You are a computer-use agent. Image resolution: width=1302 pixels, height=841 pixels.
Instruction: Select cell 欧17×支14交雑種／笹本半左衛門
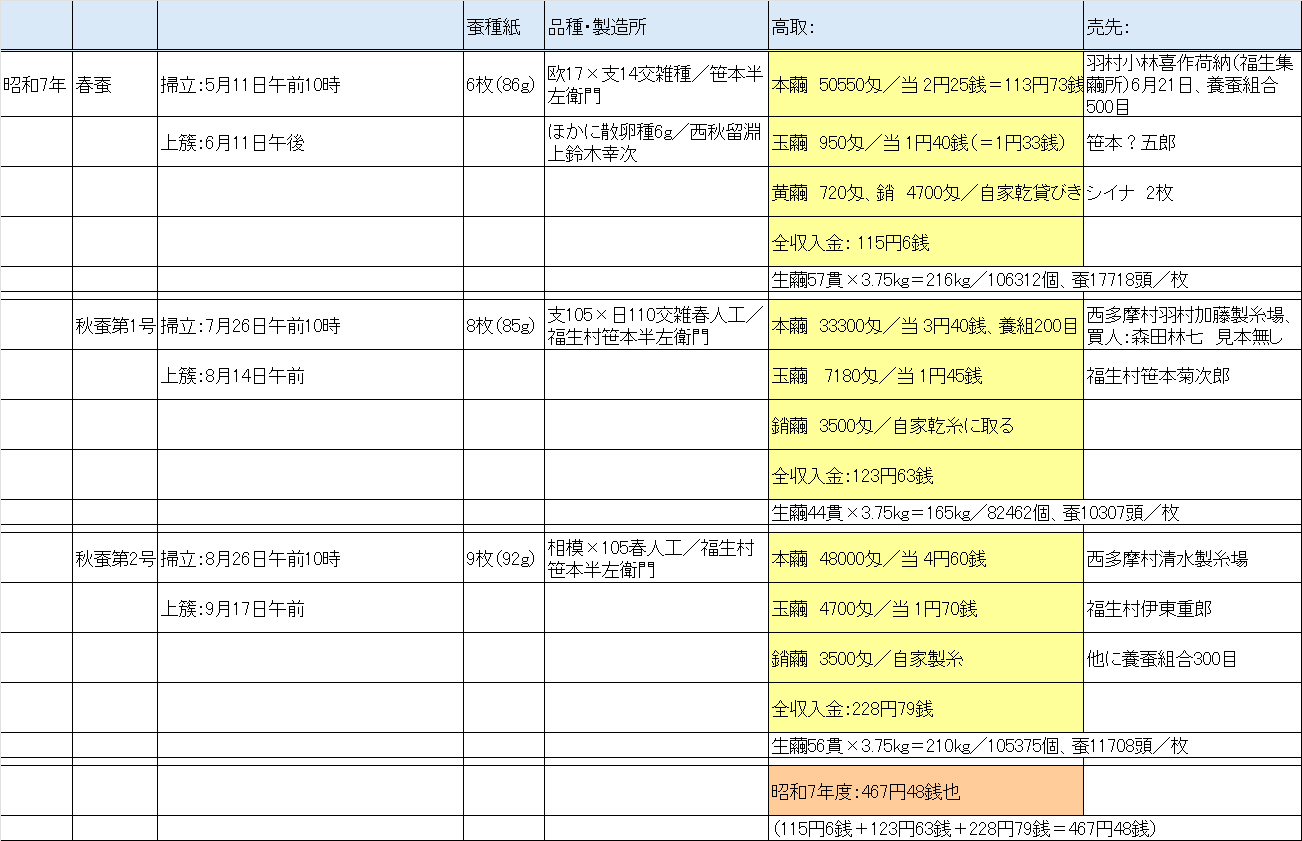(x=656, y=84)
